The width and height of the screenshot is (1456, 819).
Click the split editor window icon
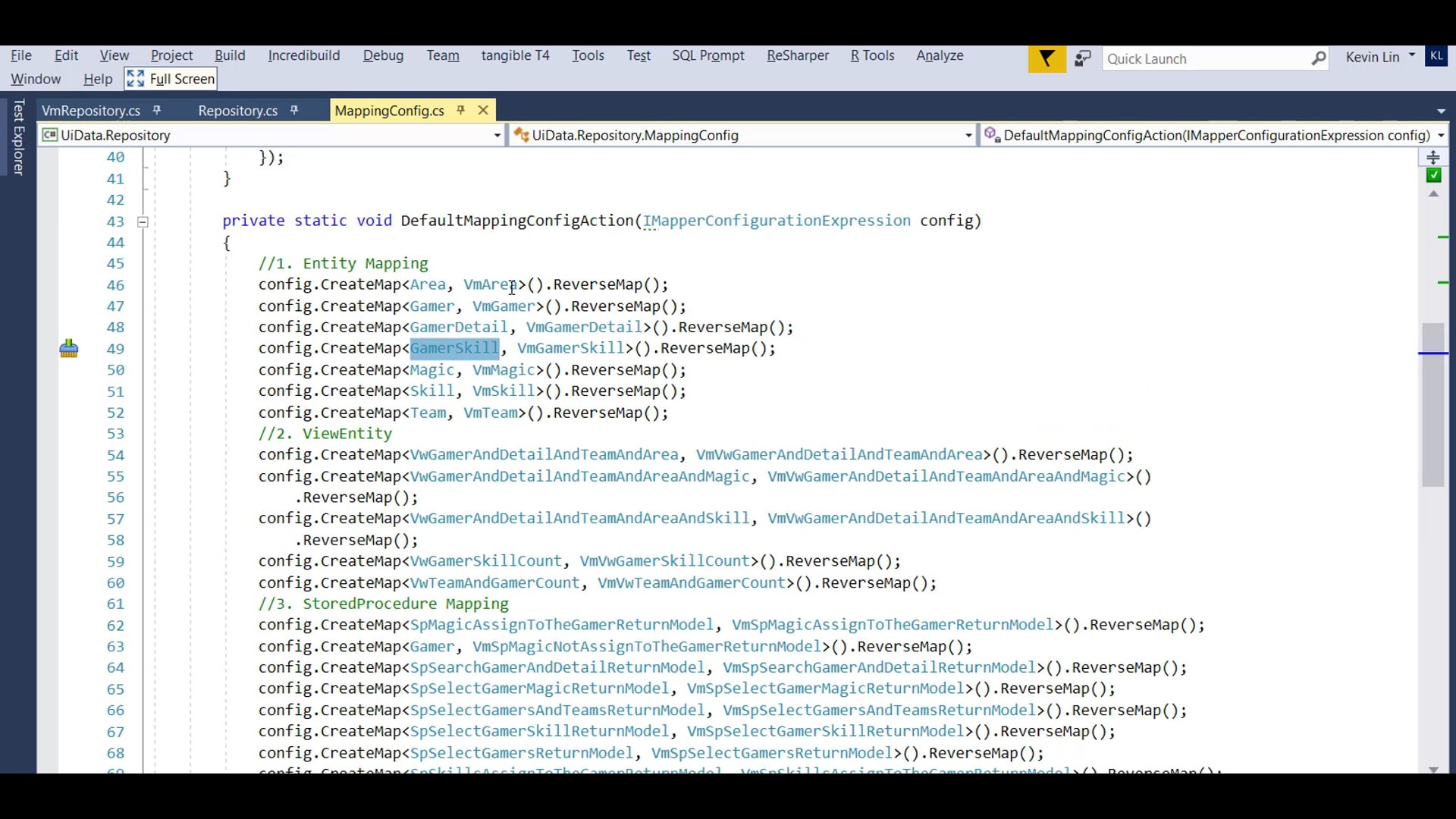(1432, 157)
